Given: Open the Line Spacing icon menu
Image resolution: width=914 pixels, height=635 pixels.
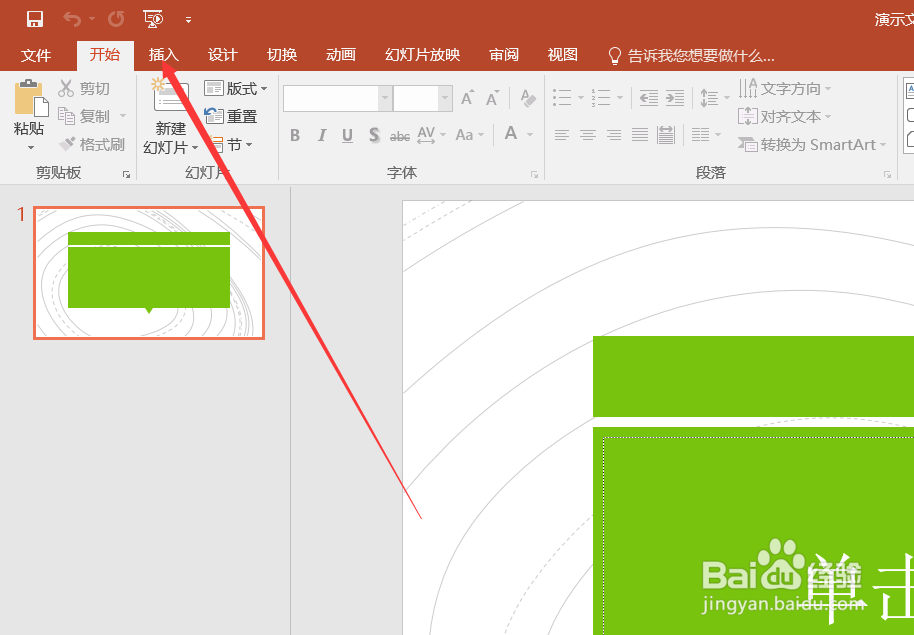Looking at the screenshot, I should pyautogui.click(x=714, y=97).
